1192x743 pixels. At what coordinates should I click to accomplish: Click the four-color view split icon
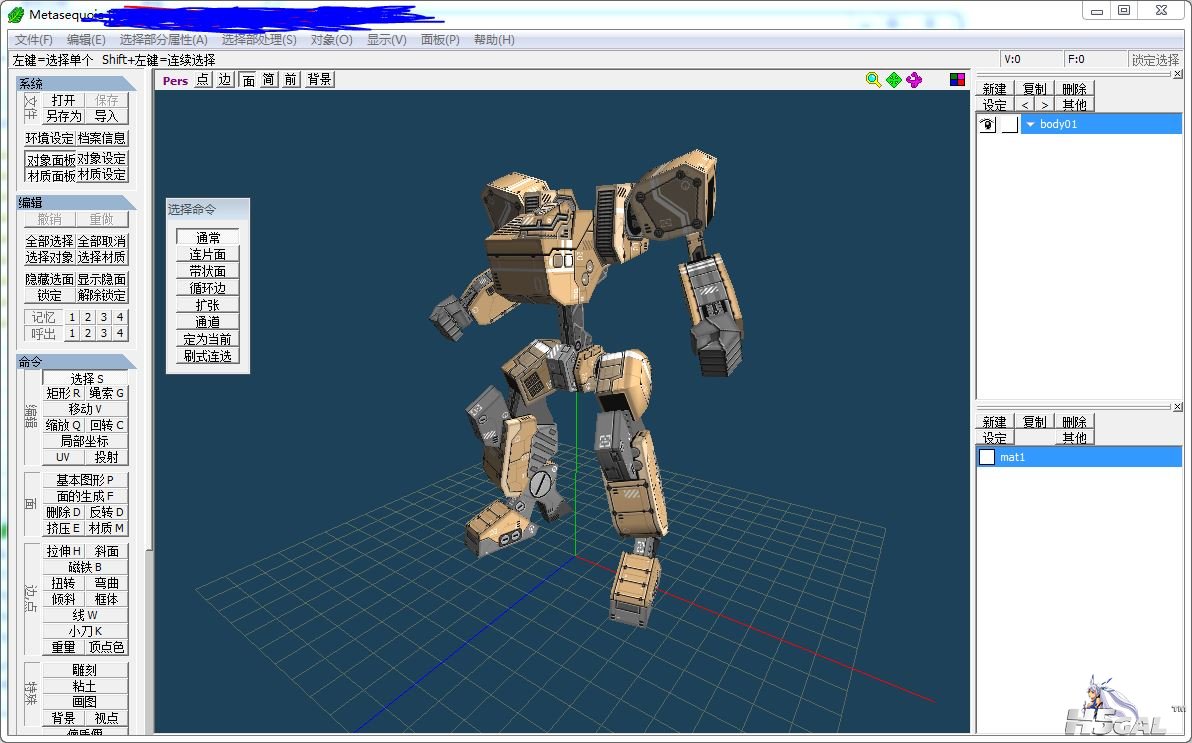tap(957, 80)
